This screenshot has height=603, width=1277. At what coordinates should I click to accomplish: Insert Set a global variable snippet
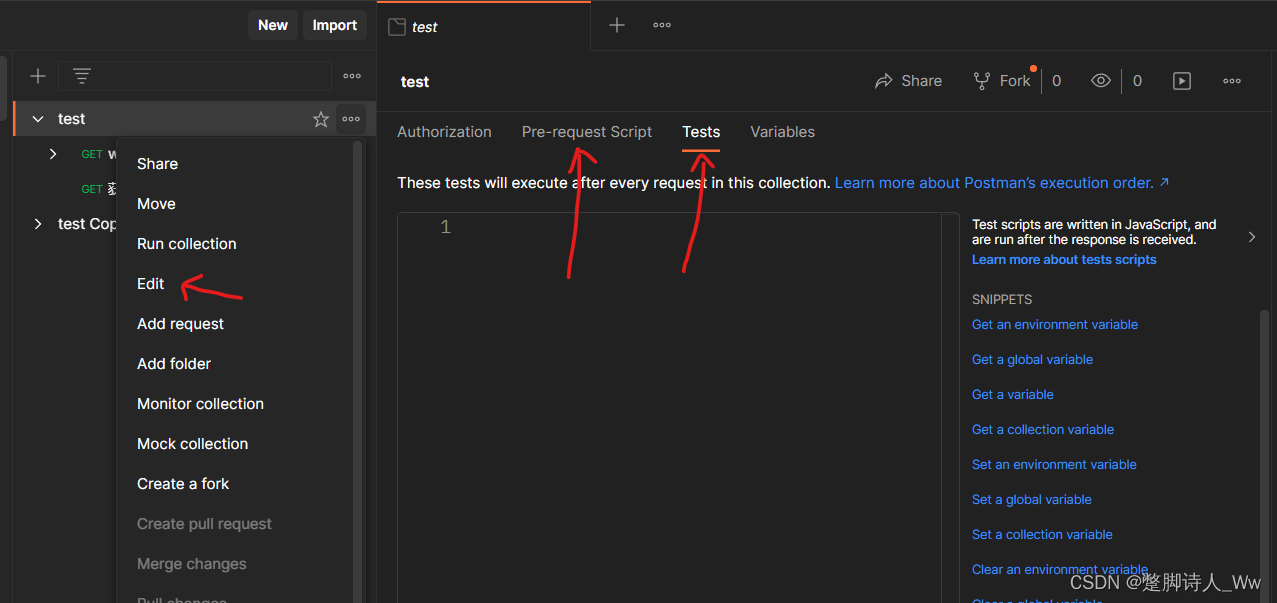(1032, 500)
